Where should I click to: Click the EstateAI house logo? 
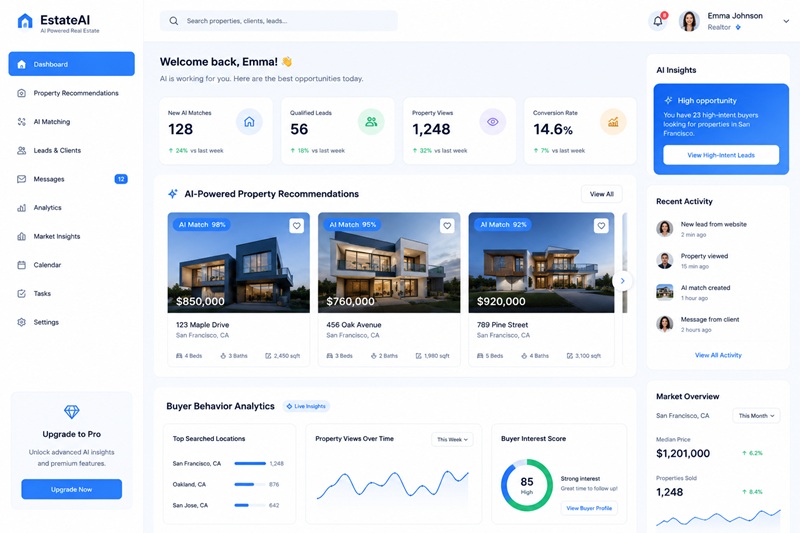tap(24, 21)
